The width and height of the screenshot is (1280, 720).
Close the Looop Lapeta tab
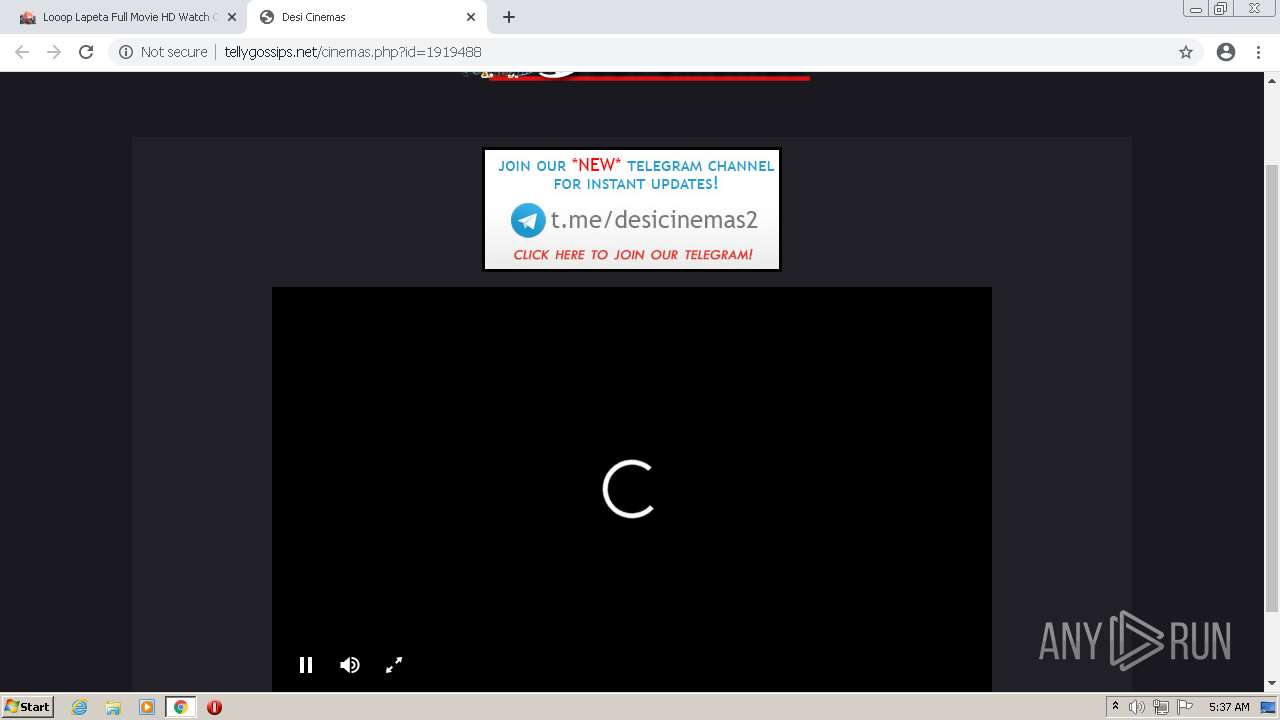click(232, 17)
